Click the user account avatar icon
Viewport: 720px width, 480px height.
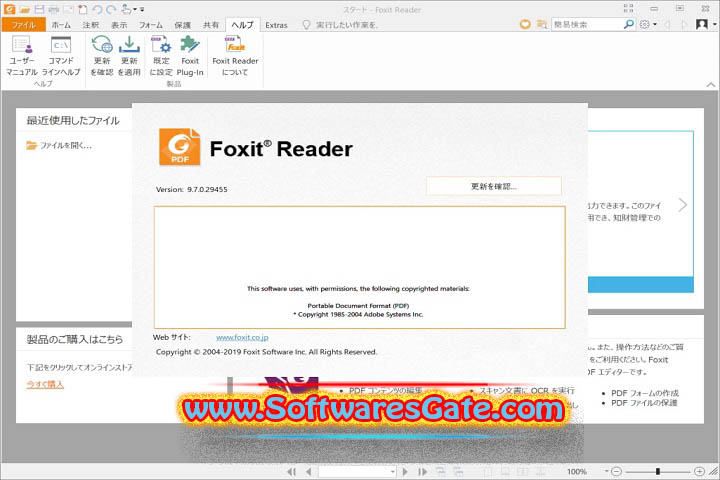coord(702,24)
